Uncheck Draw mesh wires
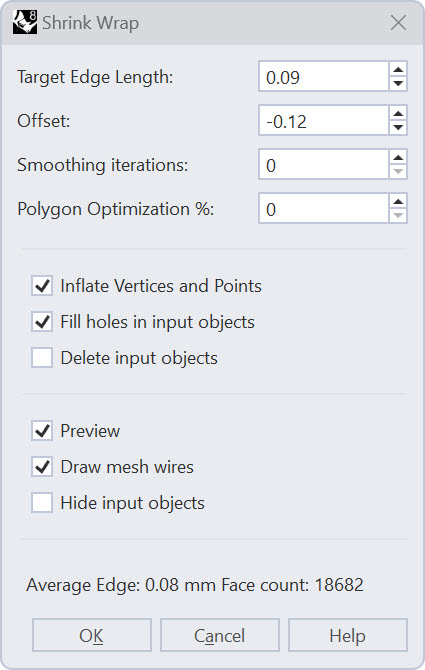This screenshot has height=670, width=425. coord(42,467)
